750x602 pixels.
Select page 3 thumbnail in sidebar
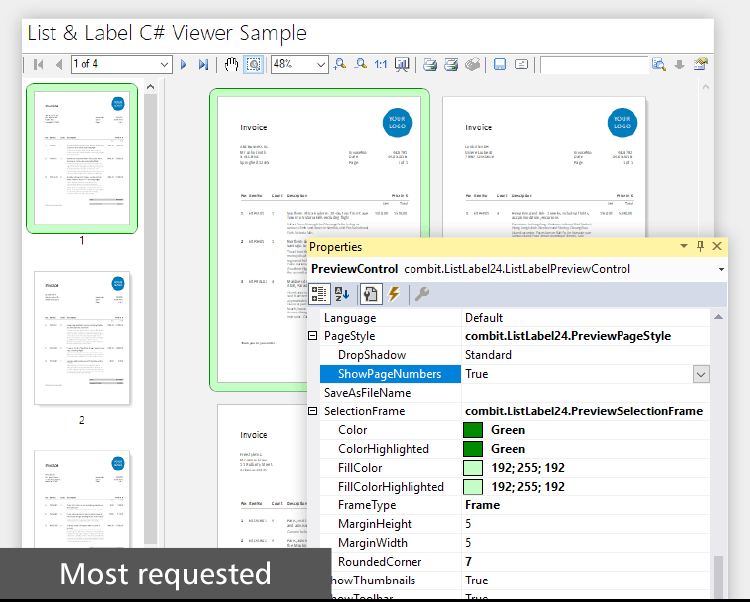[82, 499]
